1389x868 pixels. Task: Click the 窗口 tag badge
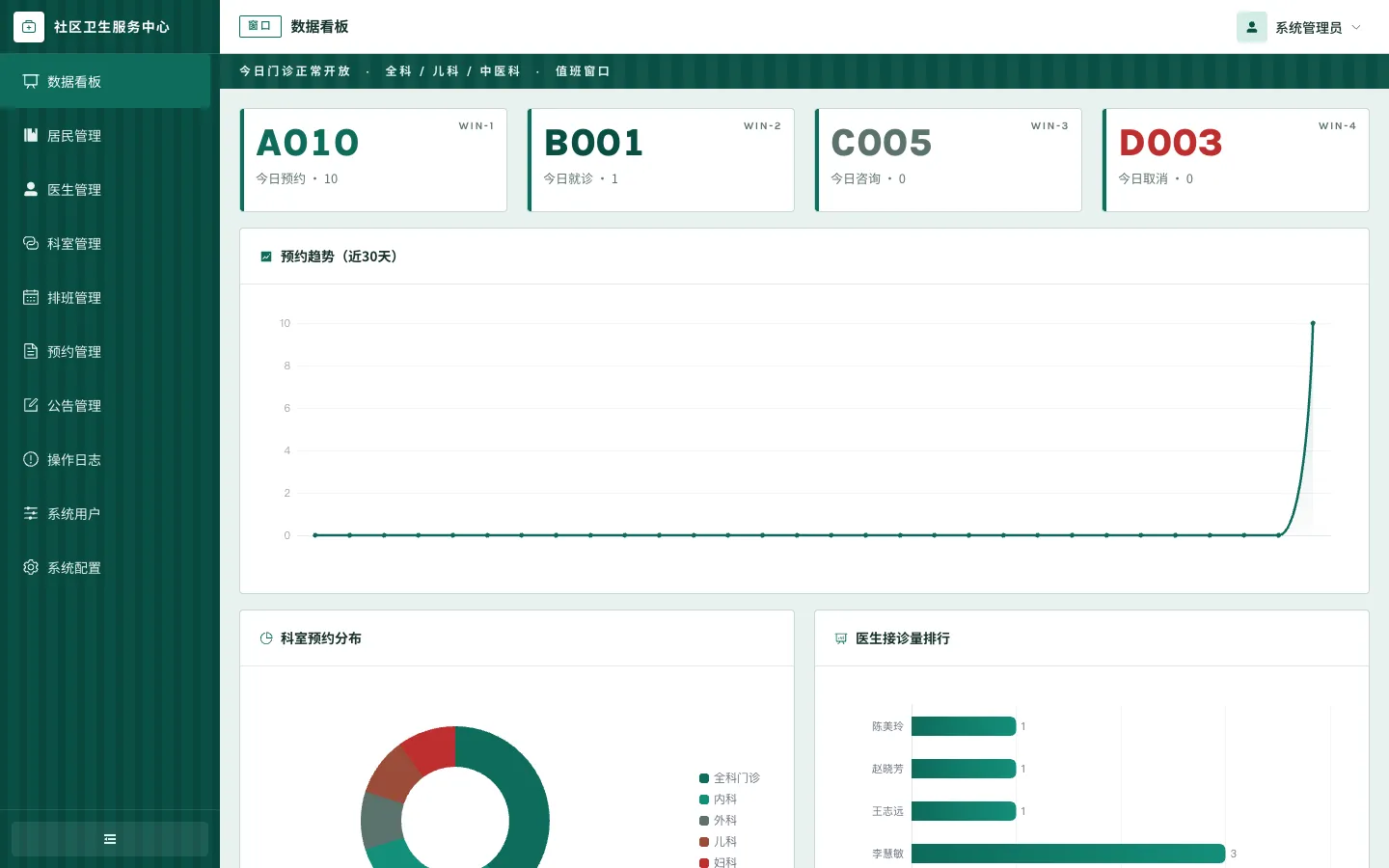click(260, 26)
